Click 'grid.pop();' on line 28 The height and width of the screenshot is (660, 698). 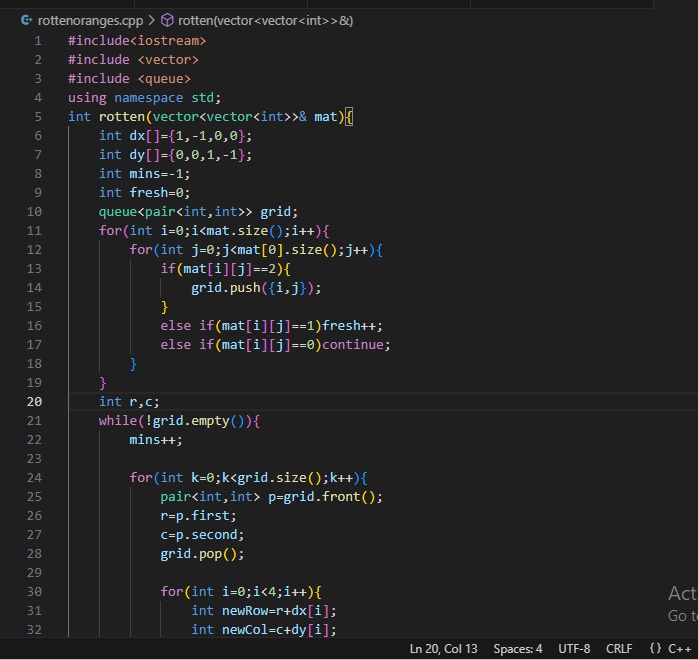coord(202,554)
